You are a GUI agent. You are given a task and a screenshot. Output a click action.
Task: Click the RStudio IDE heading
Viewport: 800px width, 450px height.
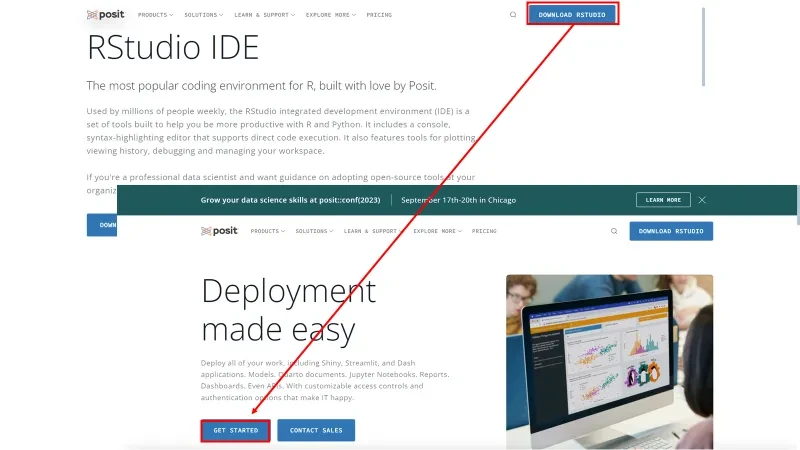(173, 47)
